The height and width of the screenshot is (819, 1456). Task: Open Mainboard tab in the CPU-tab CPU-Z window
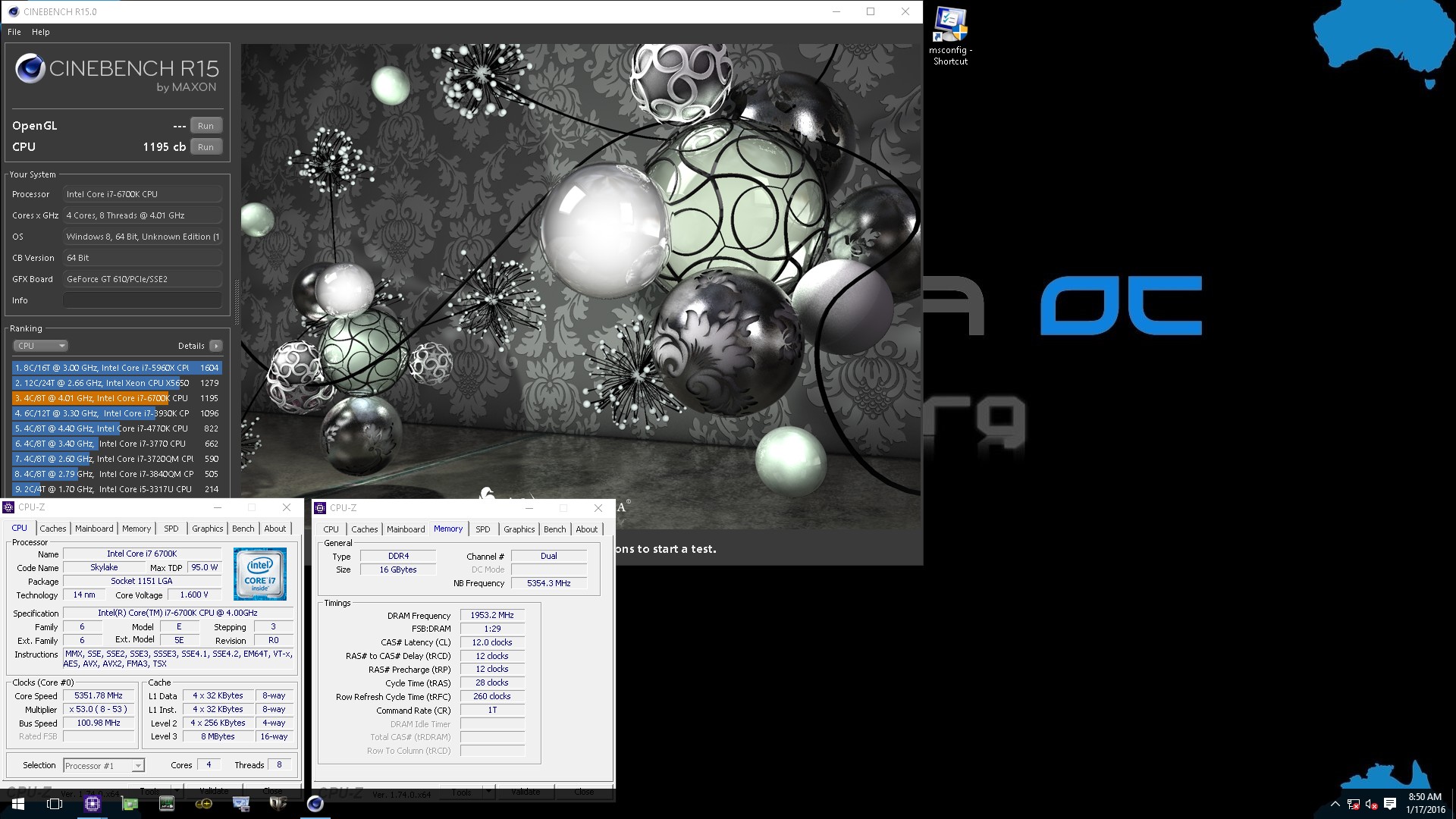94,529
